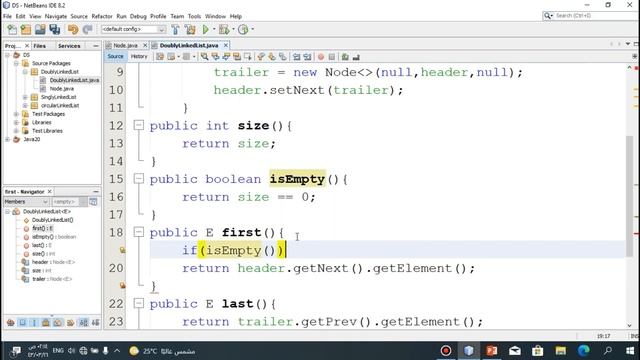Toggle Fully Qualified Names in Navigator
This screenshot has width=640, height=360.
pos(71,322)
